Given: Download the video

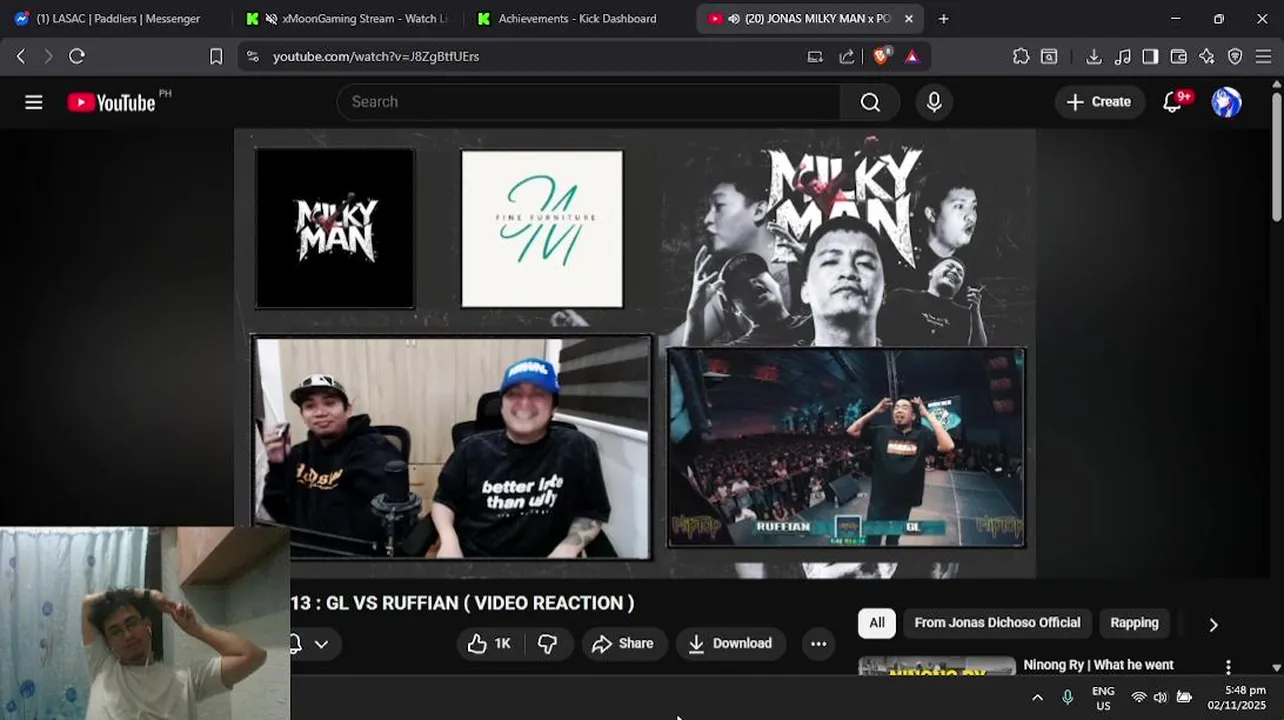Looking at the screenshot, I should pos(731,643).
